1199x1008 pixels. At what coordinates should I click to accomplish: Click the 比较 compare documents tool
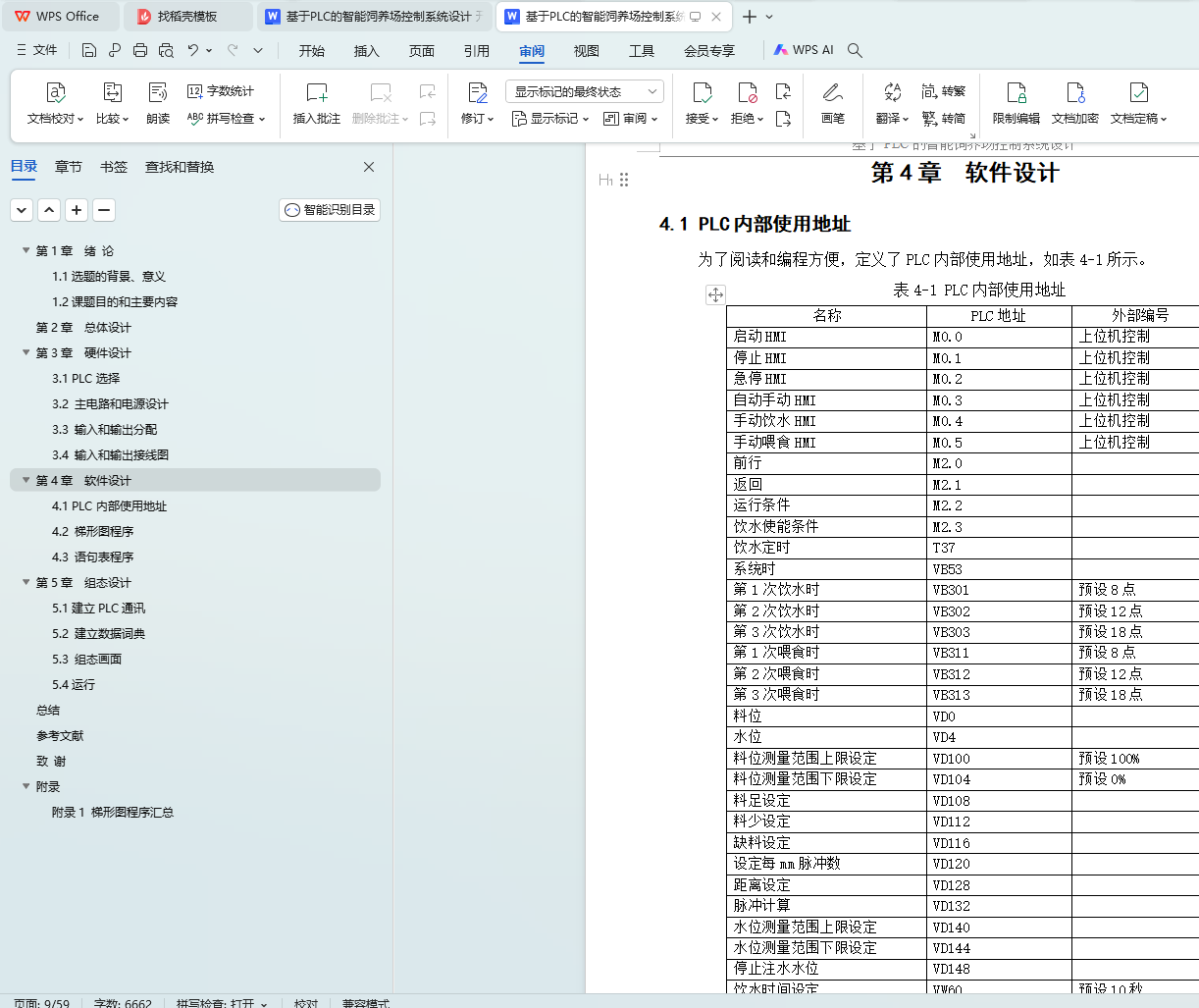tap(112, 104)
